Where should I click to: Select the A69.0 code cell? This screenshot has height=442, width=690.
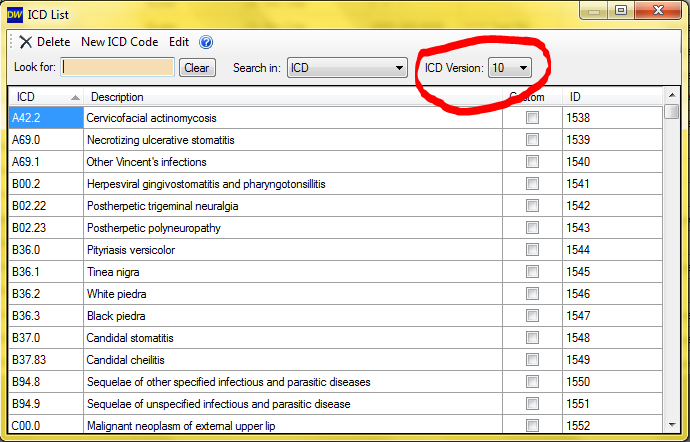point(46,140)
